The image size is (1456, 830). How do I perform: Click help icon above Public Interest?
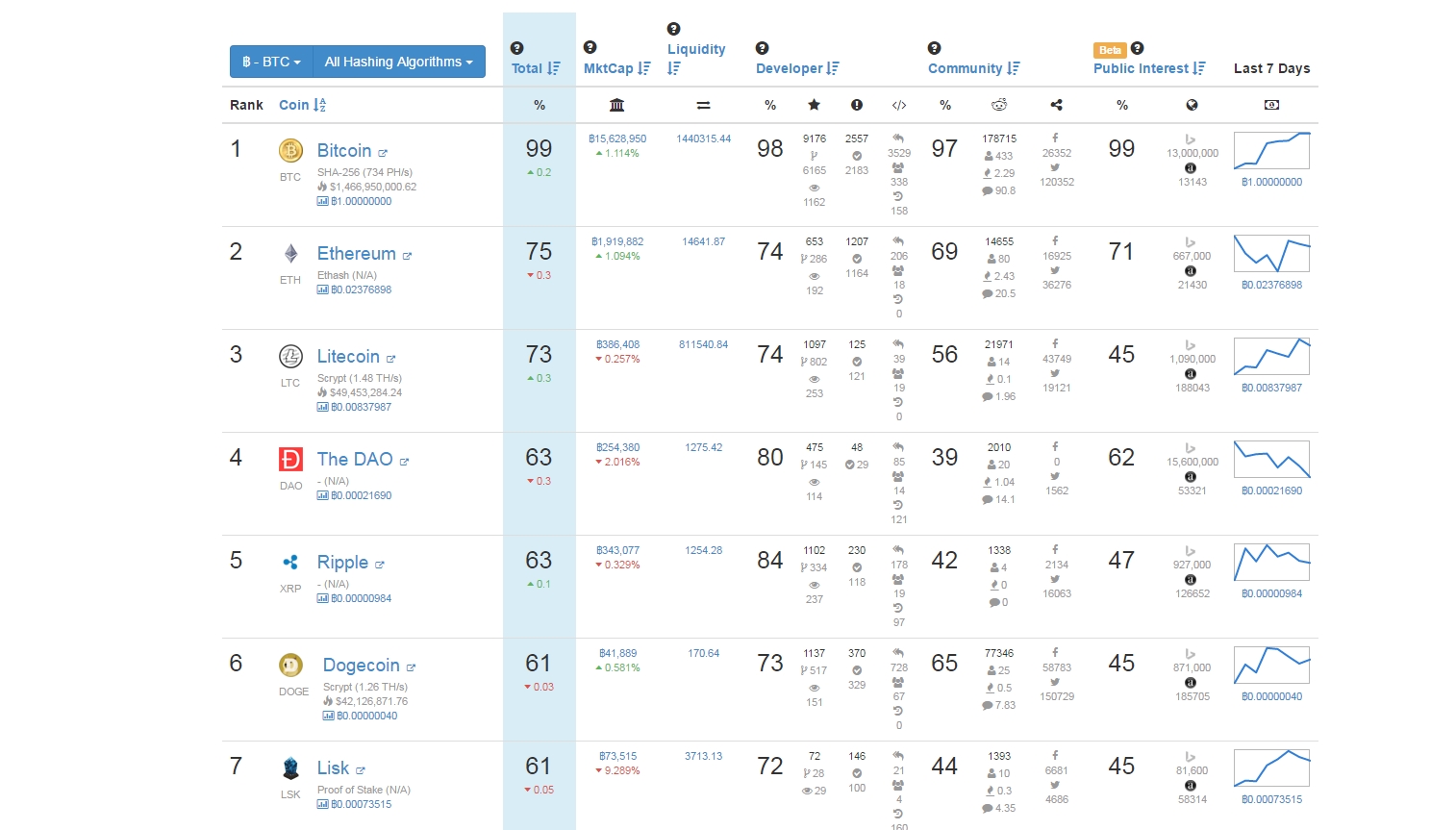[x=1137, y=48]
